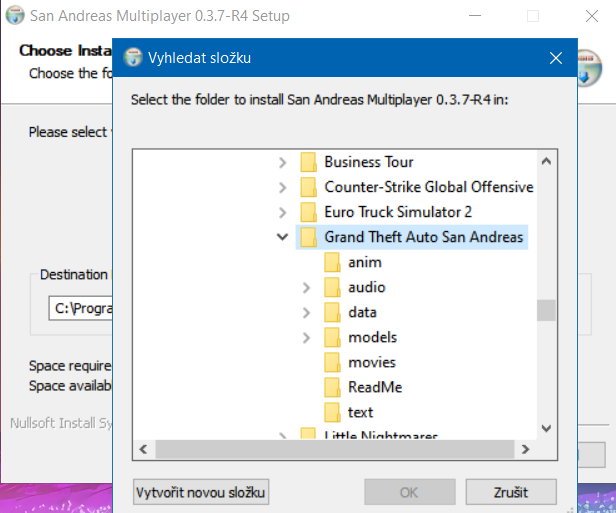Click the horizontal scrollbar thumb
This screenshot has width=616, height=513.
(x=335, y=449)
